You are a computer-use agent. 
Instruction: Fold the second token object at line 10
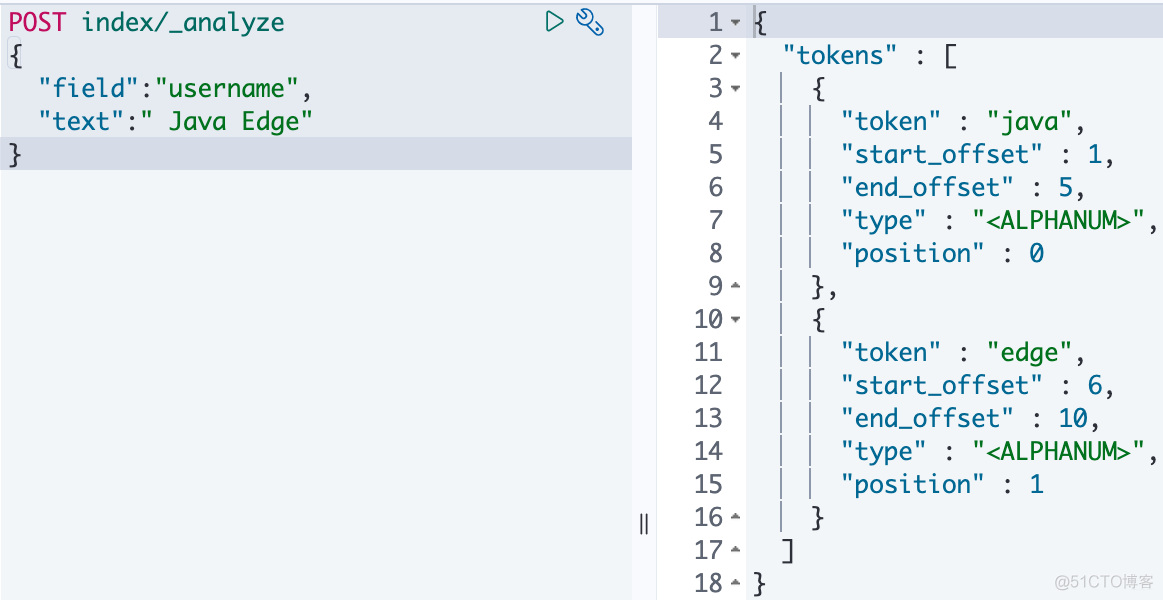[x=736, y=320]
